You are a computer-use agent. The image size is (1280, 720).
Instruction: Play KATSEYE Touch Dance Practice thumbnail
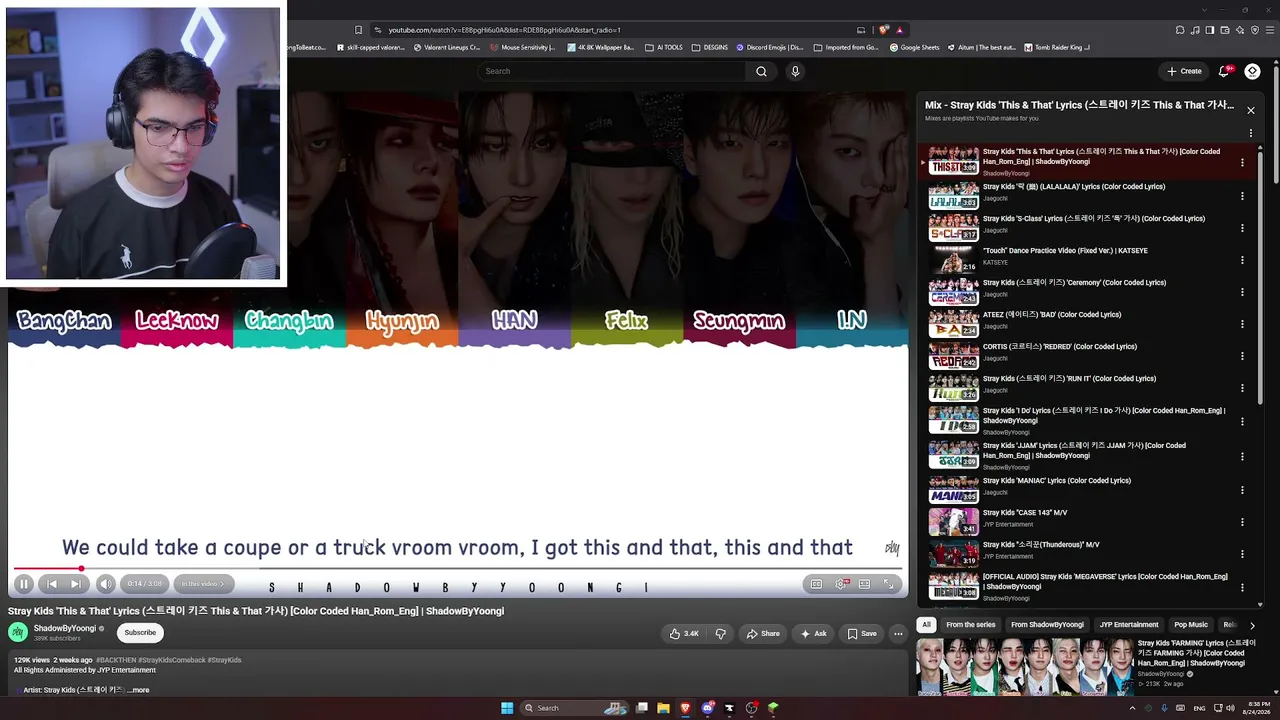coord(954,258)
